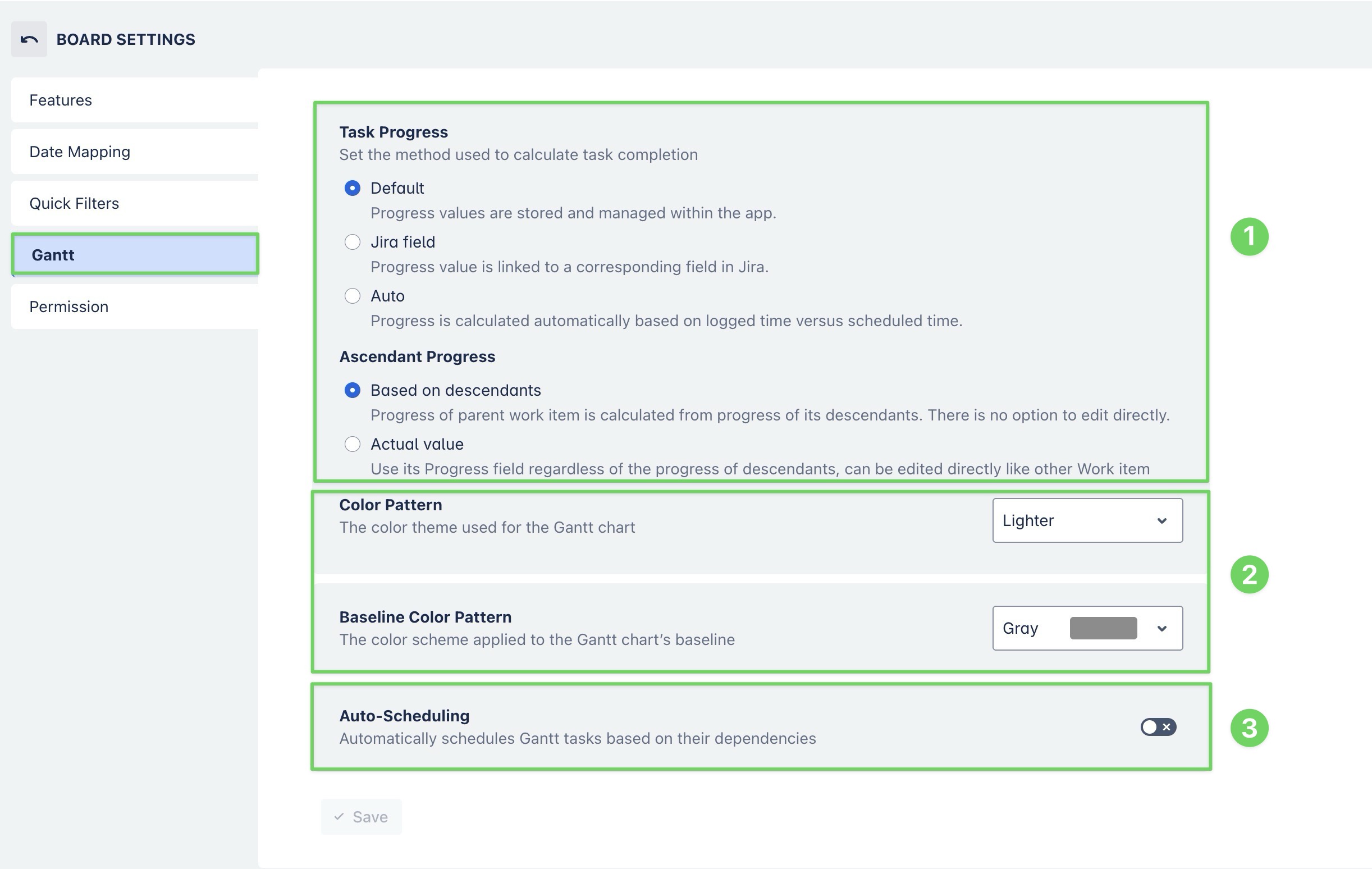Choose Based on descendants radio option

click(x=353, y=390)
